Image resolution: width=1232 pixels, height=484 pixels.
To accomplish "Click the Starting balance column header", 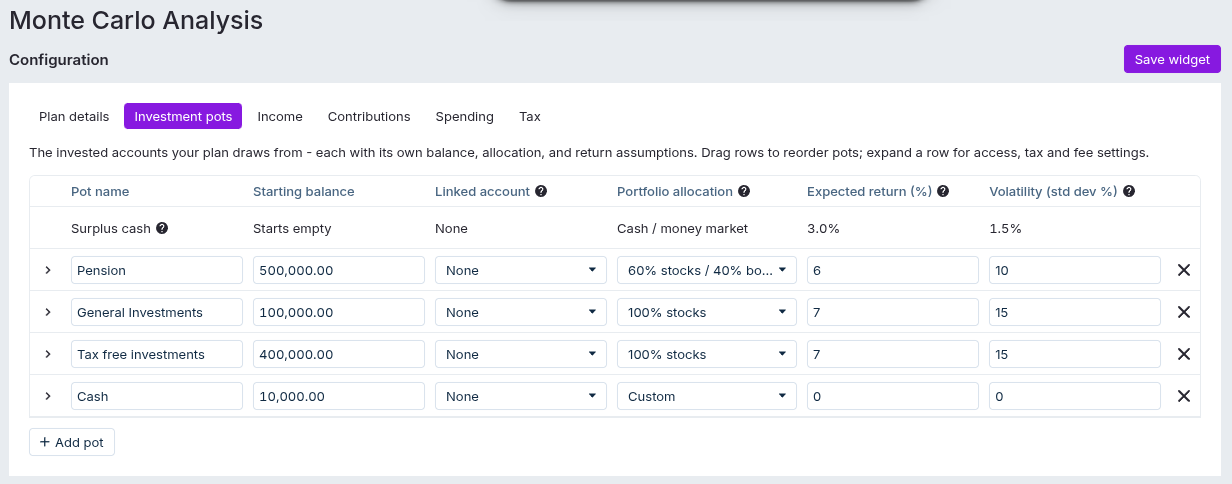I will [x=304, y=191].
